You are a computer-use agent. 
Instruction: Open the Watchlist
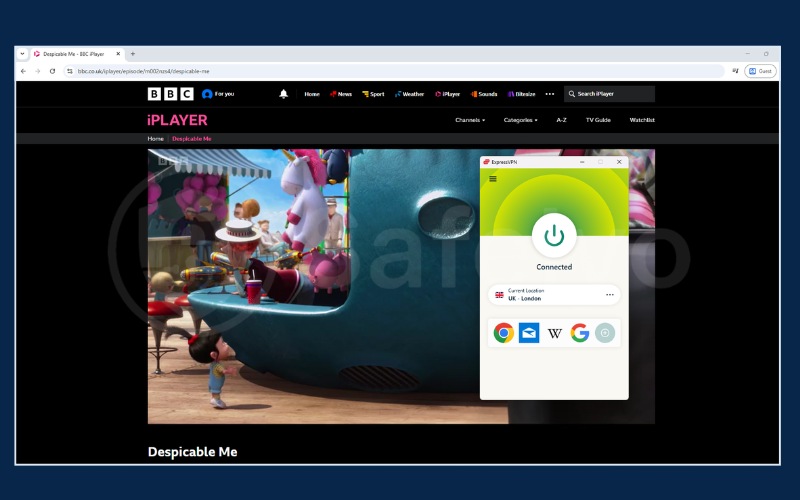[x=642, y=120]
